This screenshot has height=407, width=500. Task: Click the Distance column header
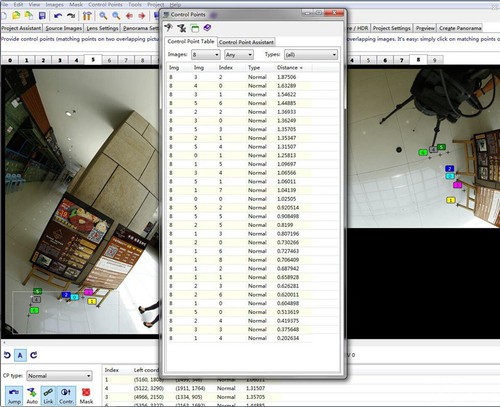[x=290, y=68]
